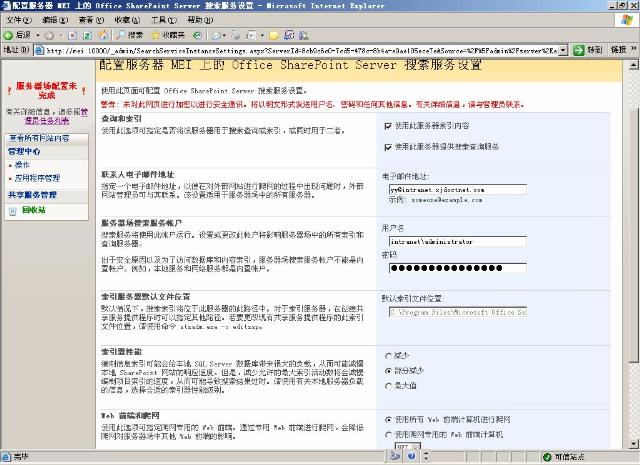Screen dimensions: 640x465
Task: Click the status bar page icon
Action: pos(6,456)
